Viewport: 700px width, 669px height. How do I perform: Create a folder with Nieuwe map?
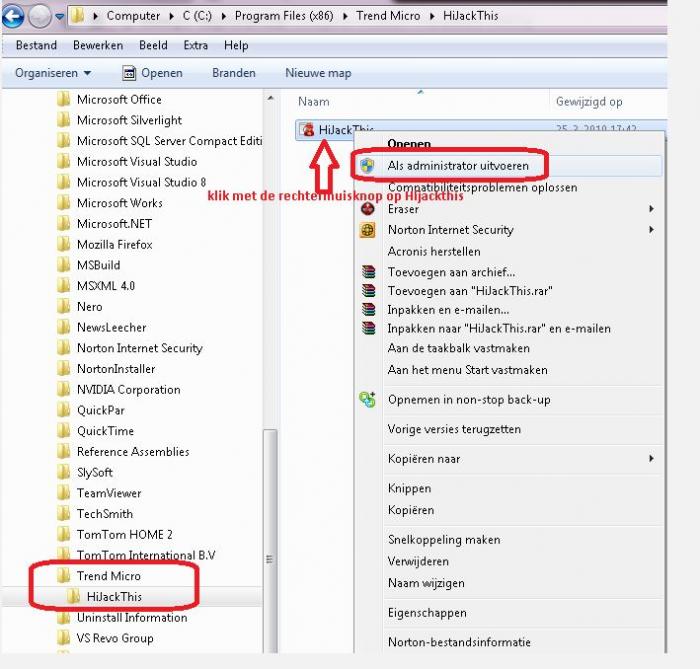point(318,73)
